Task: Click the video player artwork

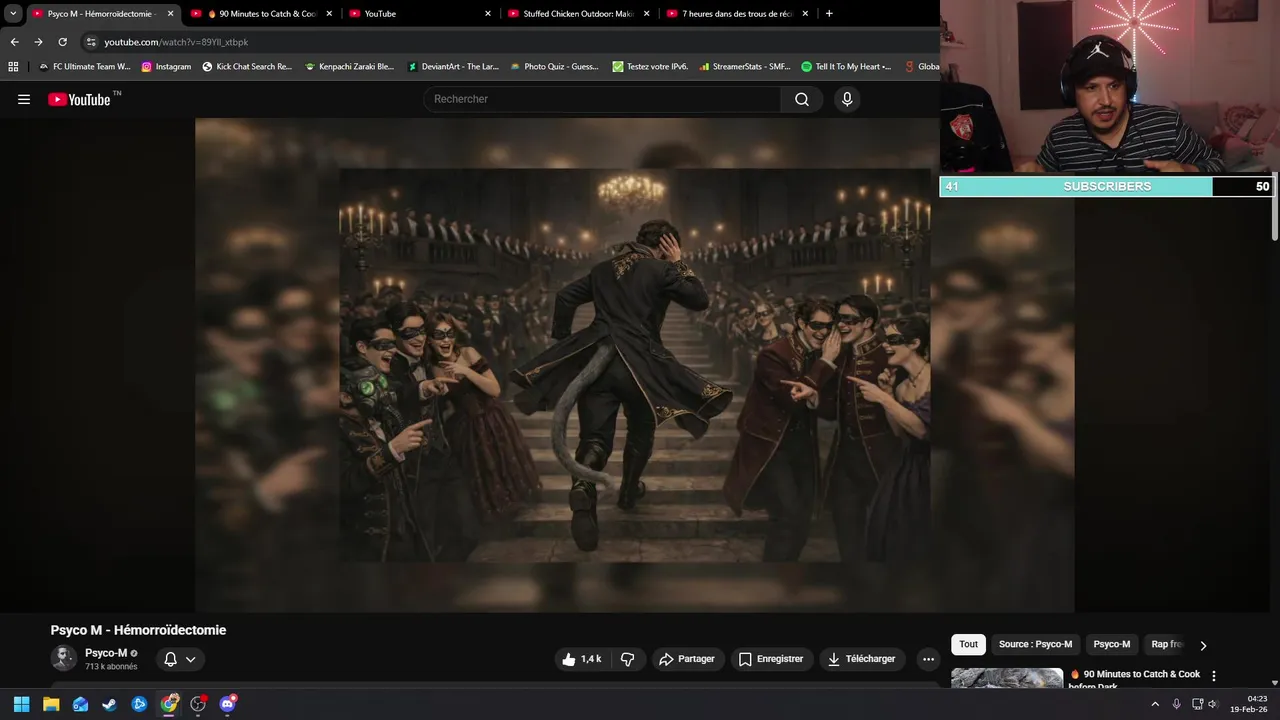Action: click(635, 365)
